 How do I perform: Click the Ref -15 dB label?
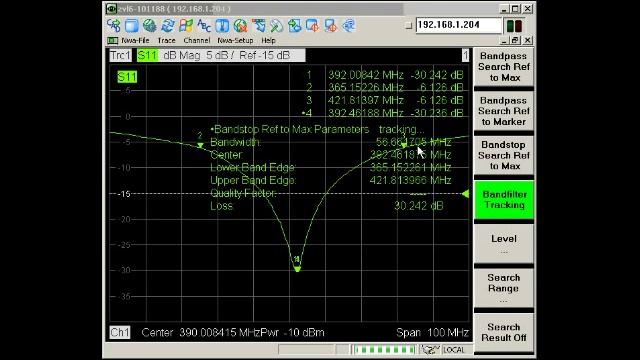[x=264, y=55]
